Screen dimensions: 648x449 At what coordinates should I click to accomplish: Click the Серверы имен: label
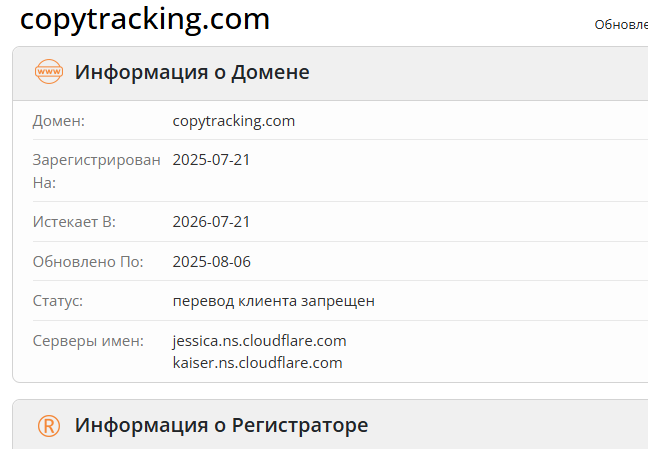click(89, 341)
